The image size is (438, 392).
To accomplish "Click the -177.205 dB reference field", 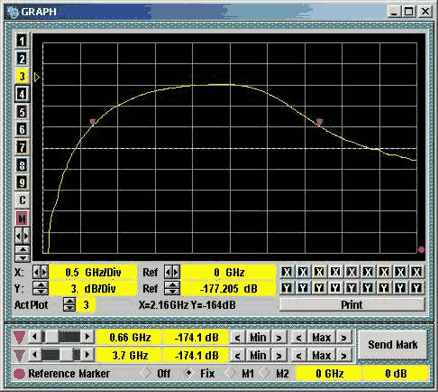I will (x=229, y=288).
